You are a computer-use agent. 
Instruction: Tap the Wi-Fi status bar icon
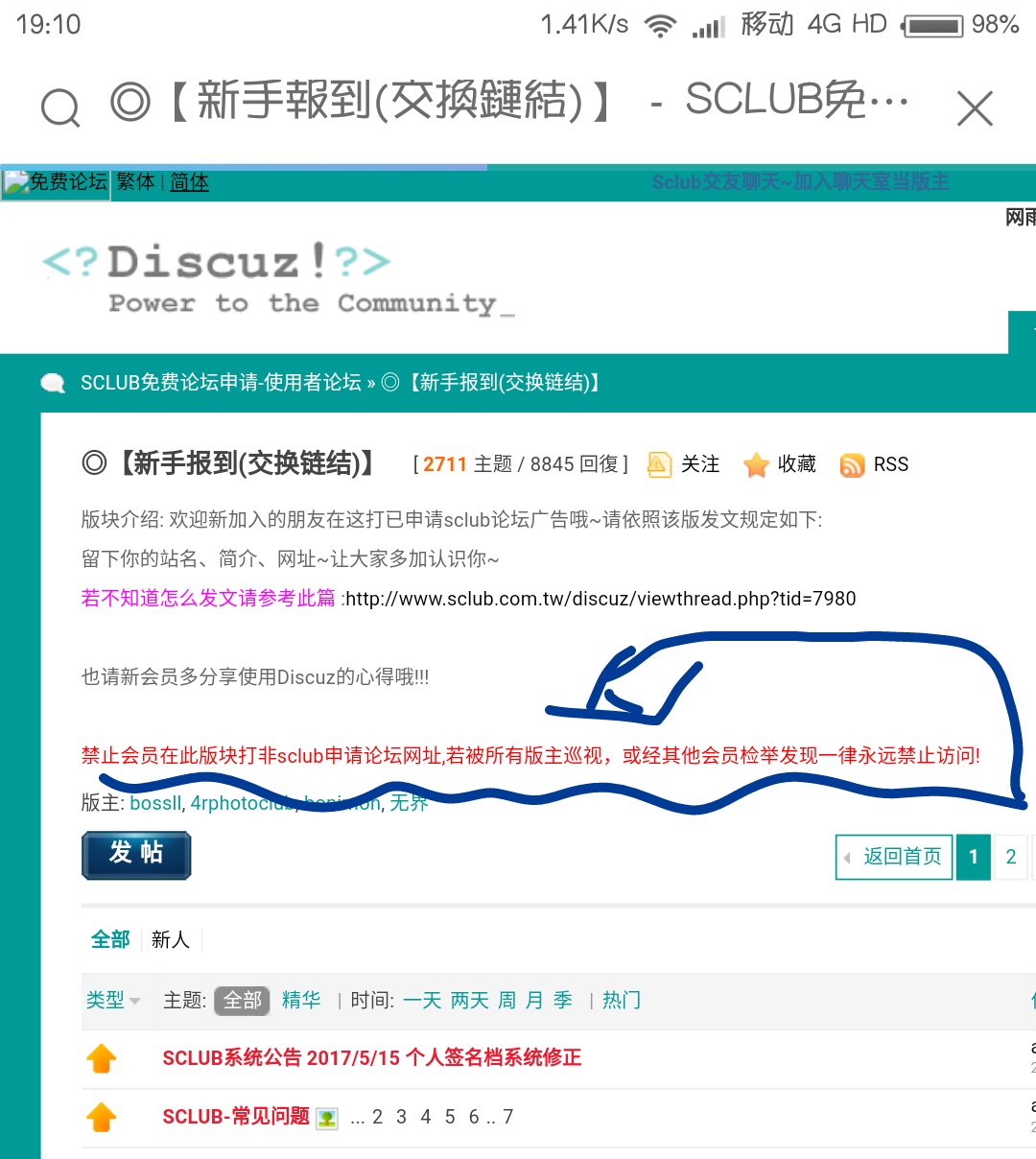[660, 26]
